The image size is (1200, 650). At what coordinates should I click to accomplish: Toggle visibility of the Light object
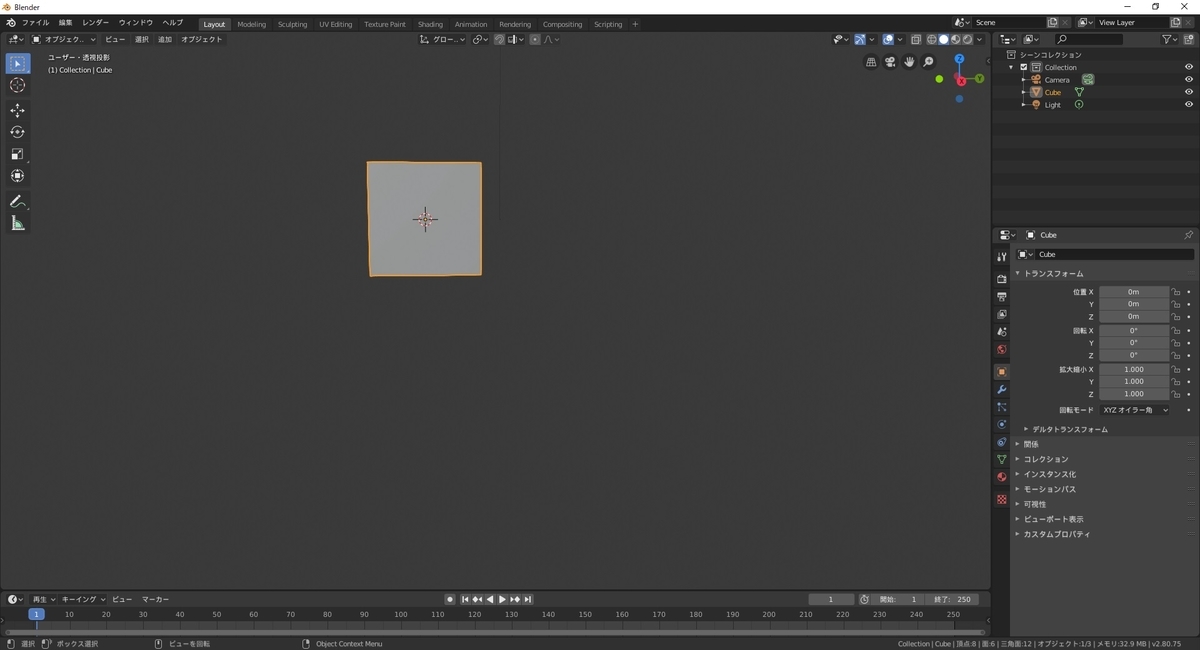coord(1189,105)
